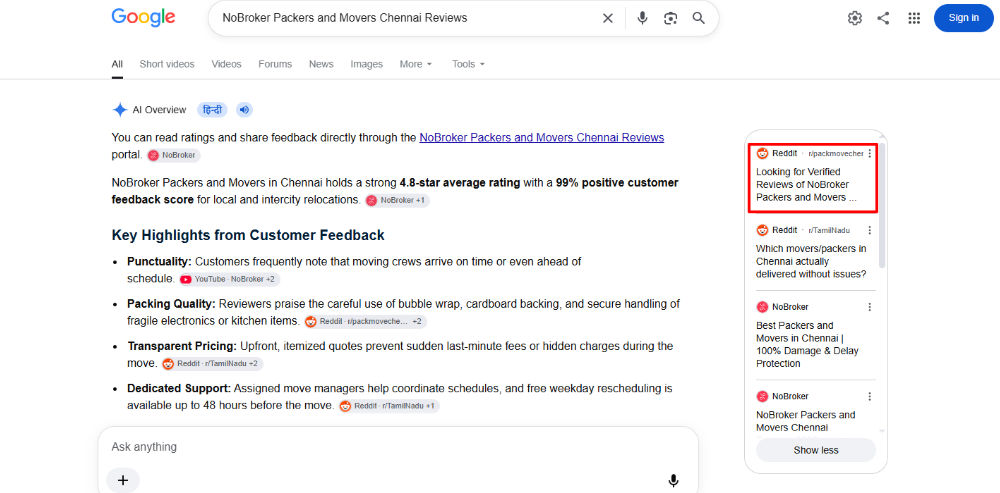The image size is (1000, 493).
Task: Open options menu for 'Best Packers' NoBroker result
Action: pos(870,307)
